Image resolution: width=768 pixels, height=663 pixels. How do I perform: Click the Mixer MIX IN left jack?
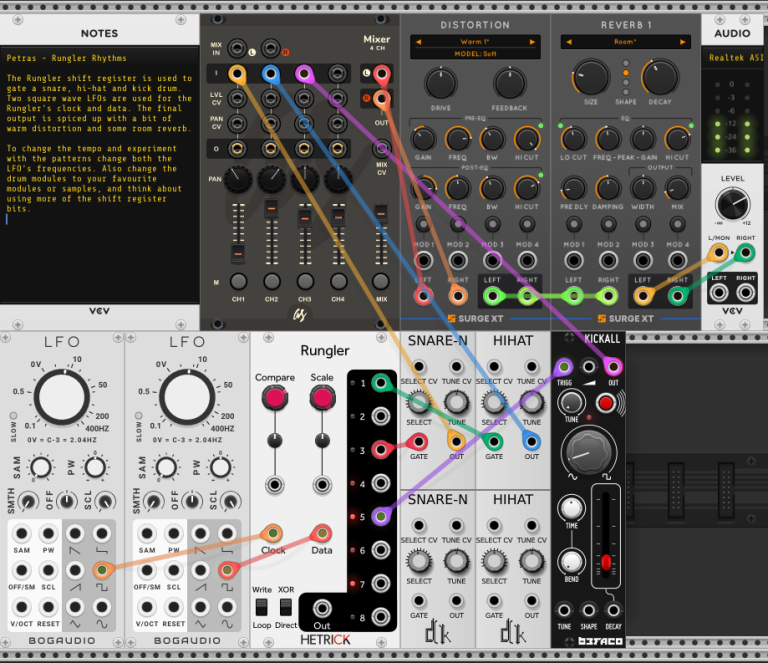(x=237, y=48)
